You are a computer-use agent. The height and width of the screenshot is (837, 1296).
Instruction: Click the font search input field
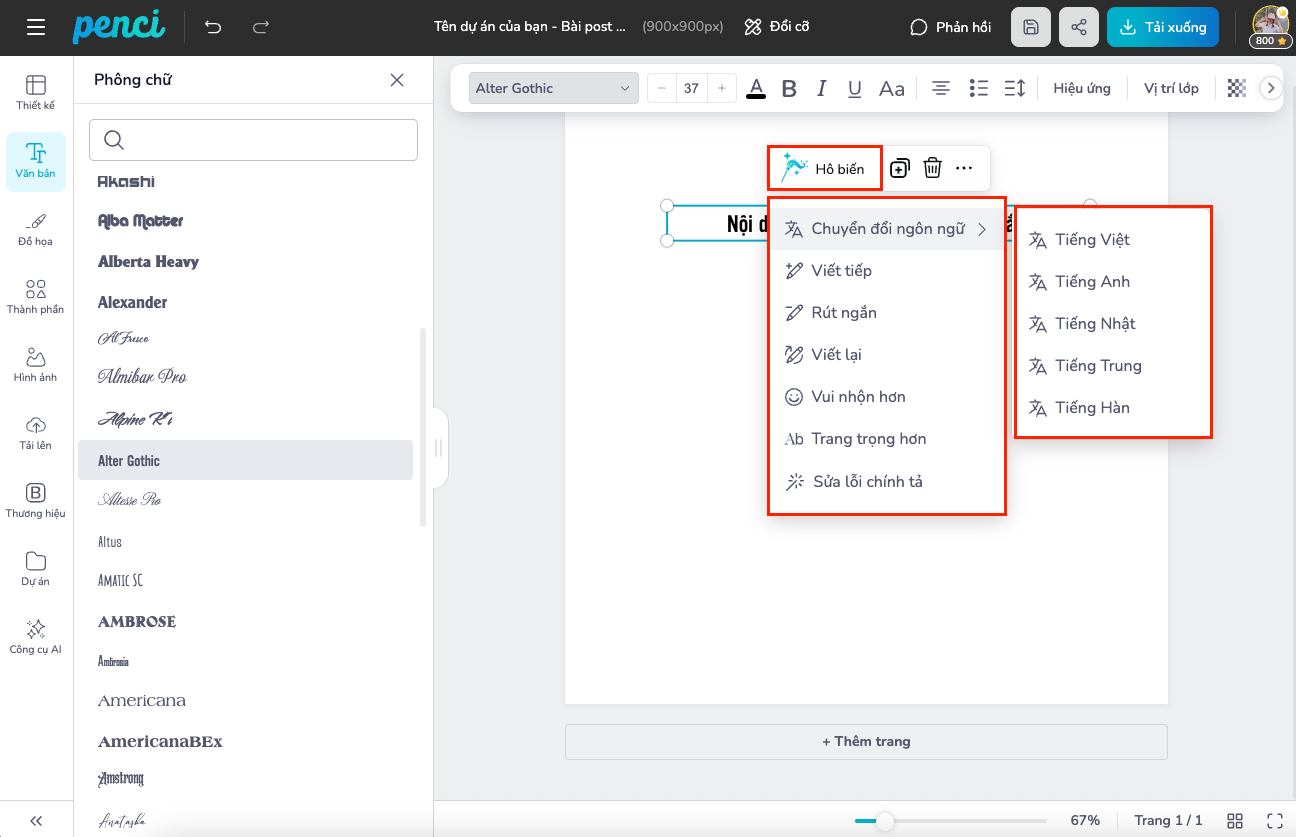coord(253,140)
